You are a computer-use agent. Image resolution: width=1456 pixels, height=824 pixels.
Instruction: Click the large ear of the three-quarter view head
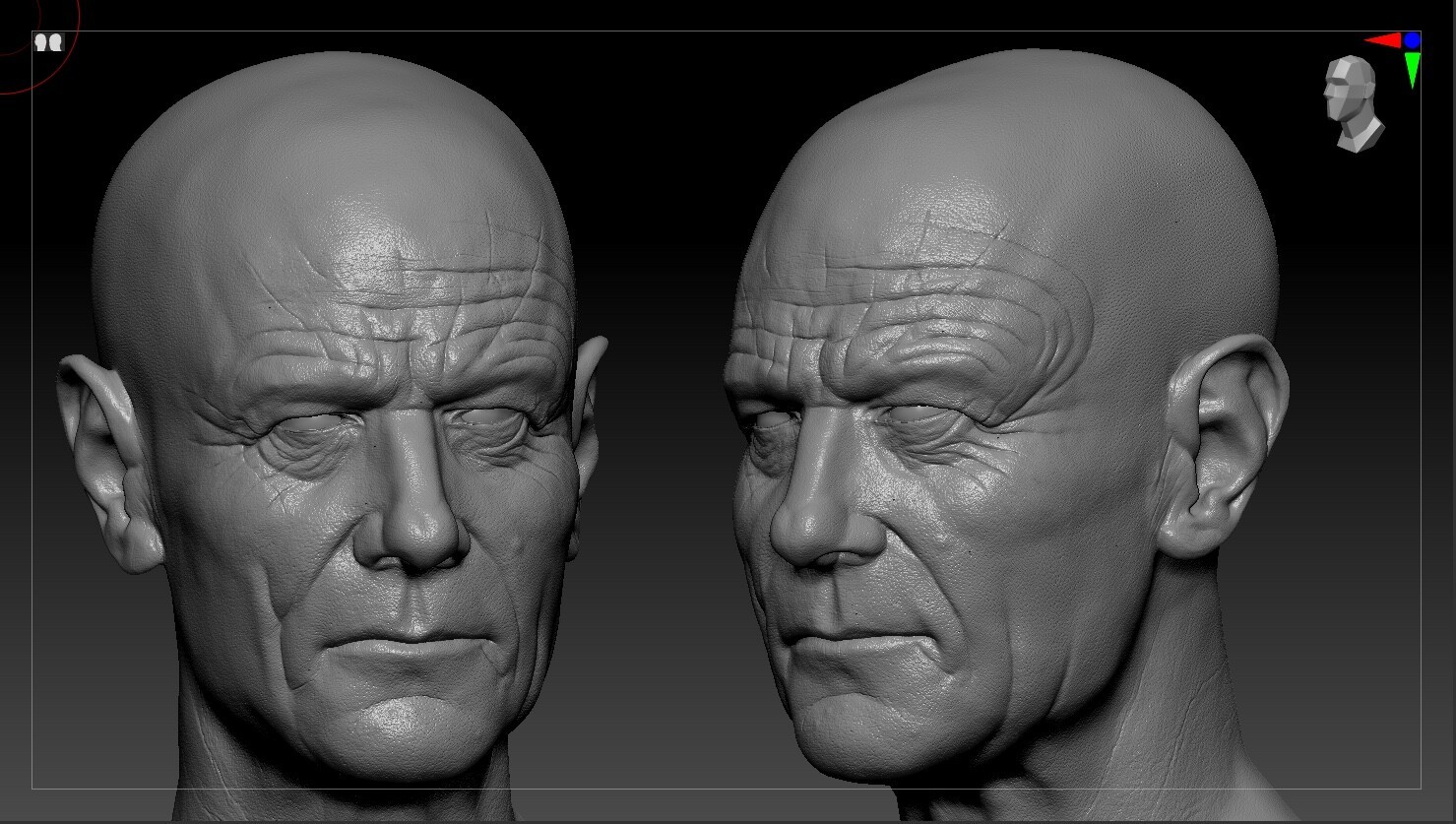[1224, 443]
